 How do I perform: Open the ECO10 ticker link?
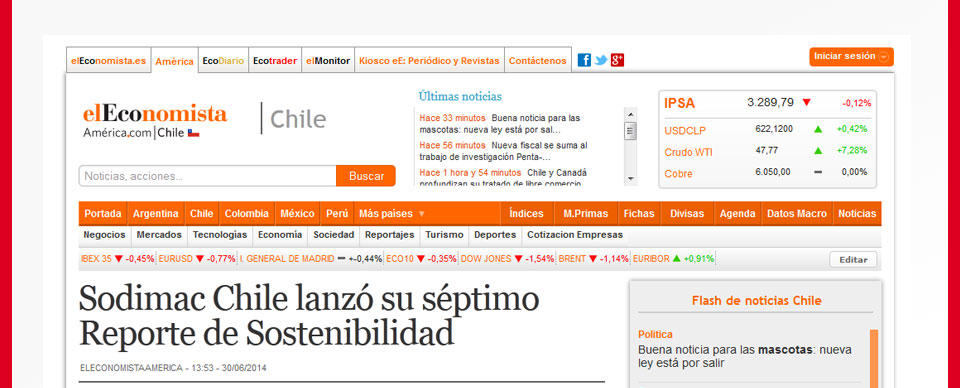pyautogui.click(x=400, y=259)
